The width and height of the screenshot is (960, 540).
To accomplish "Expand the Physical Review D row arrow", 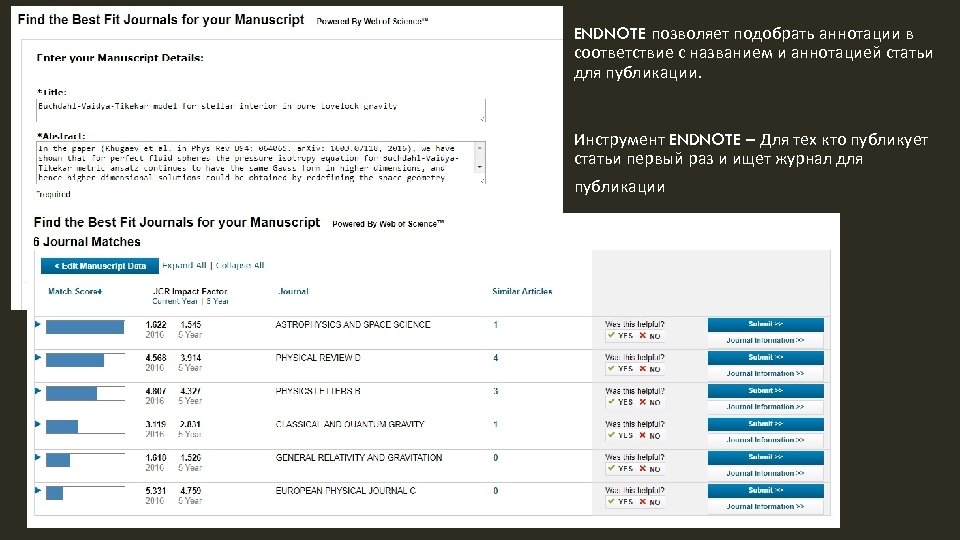I will coord(38,358).
